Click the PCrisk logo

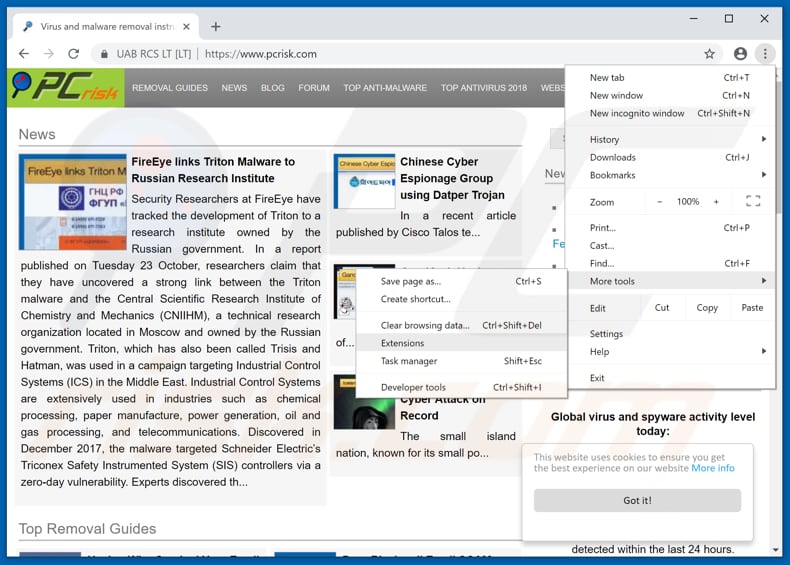point(65,87)
